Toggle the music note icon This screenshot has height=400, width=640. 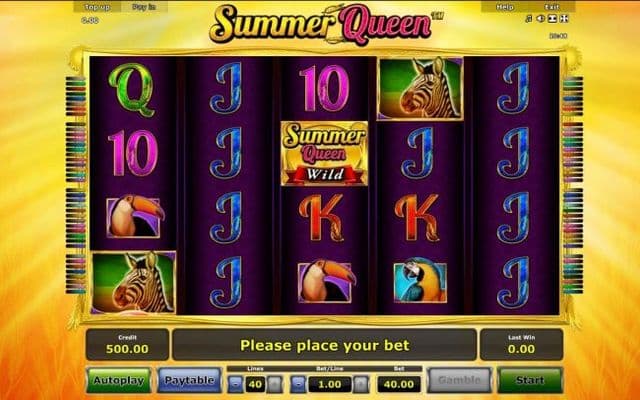529,19
